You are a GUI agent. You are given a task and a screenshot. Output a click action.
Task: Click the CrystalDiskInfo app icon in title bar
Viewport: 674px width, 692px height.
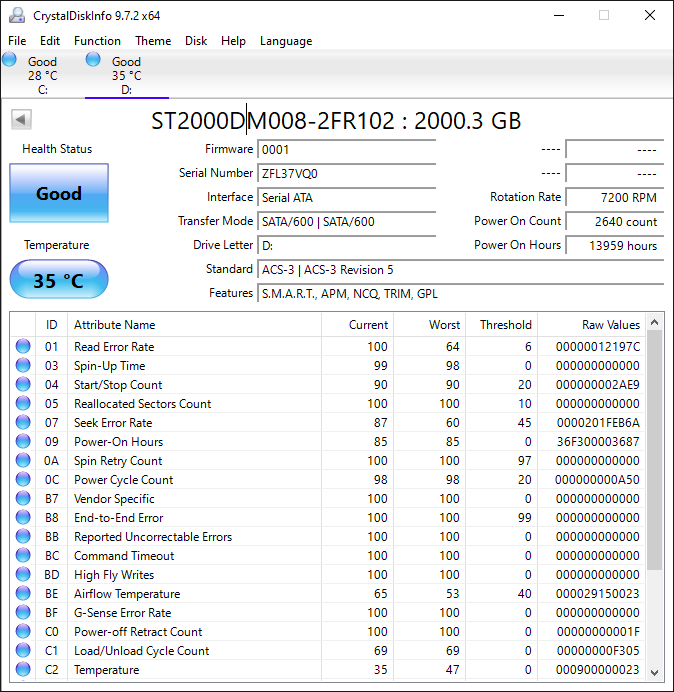(x=17, y=15)
